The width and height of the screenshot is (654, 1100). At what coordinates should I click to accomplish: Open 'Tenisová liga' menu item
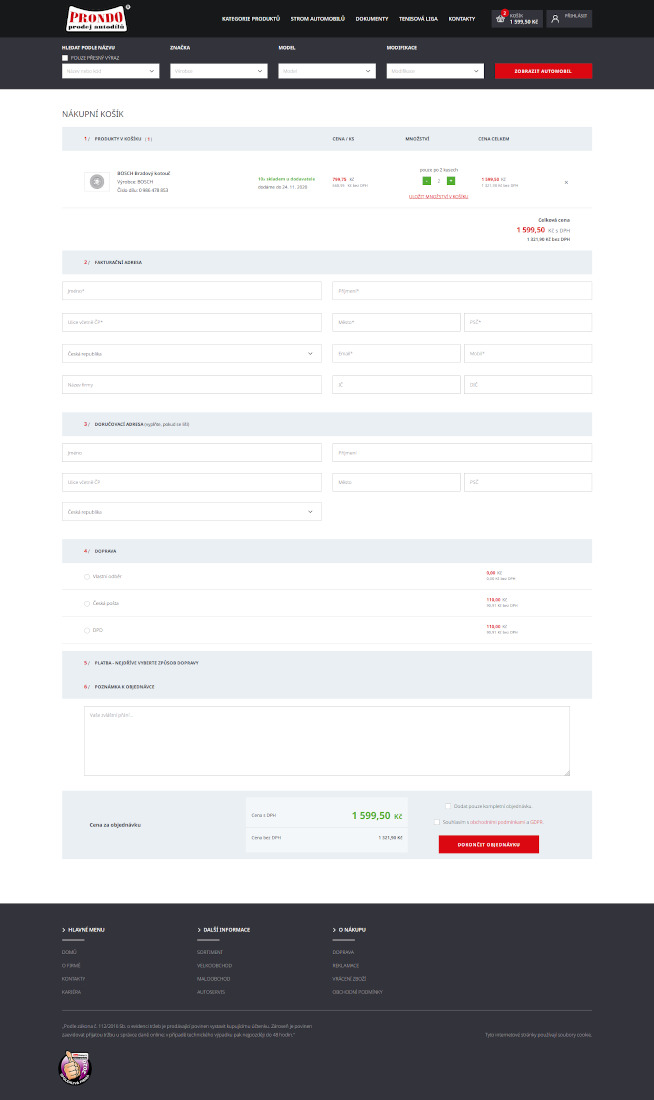point(418,19)
